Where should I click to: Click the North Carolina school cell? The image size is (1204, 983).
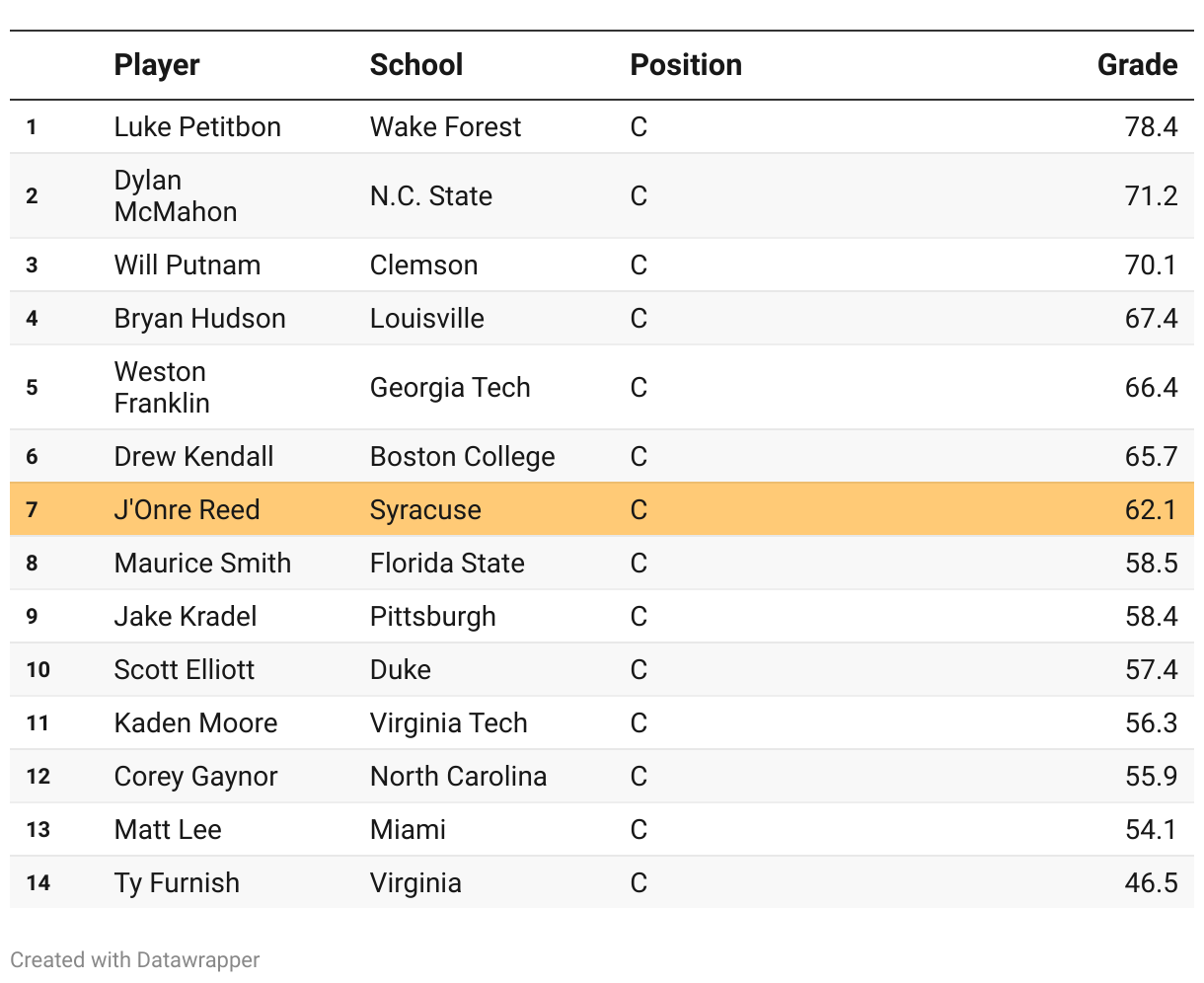458,777
